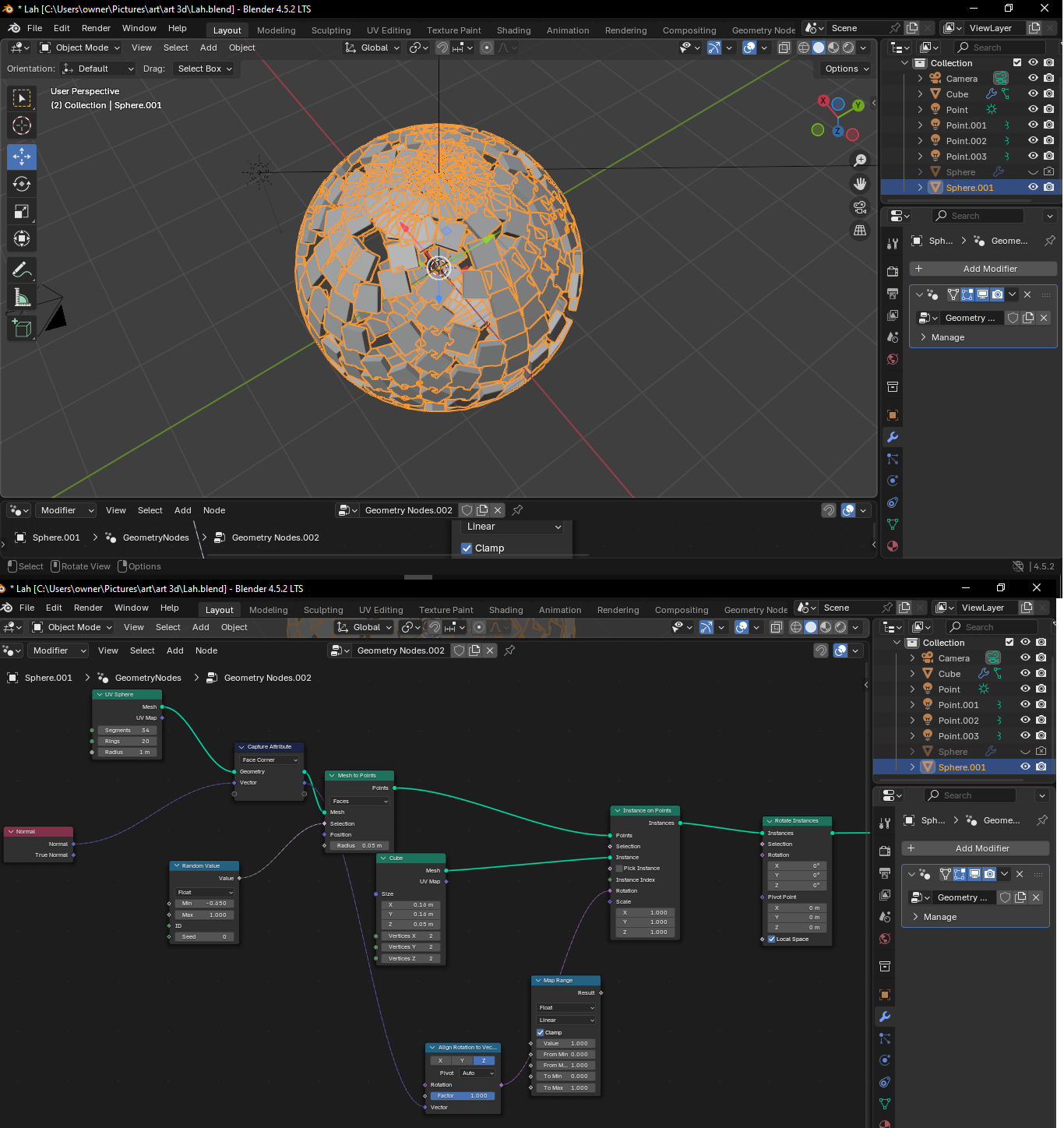Click the viewport zoom magnifier icon

(x=860, y=160)
